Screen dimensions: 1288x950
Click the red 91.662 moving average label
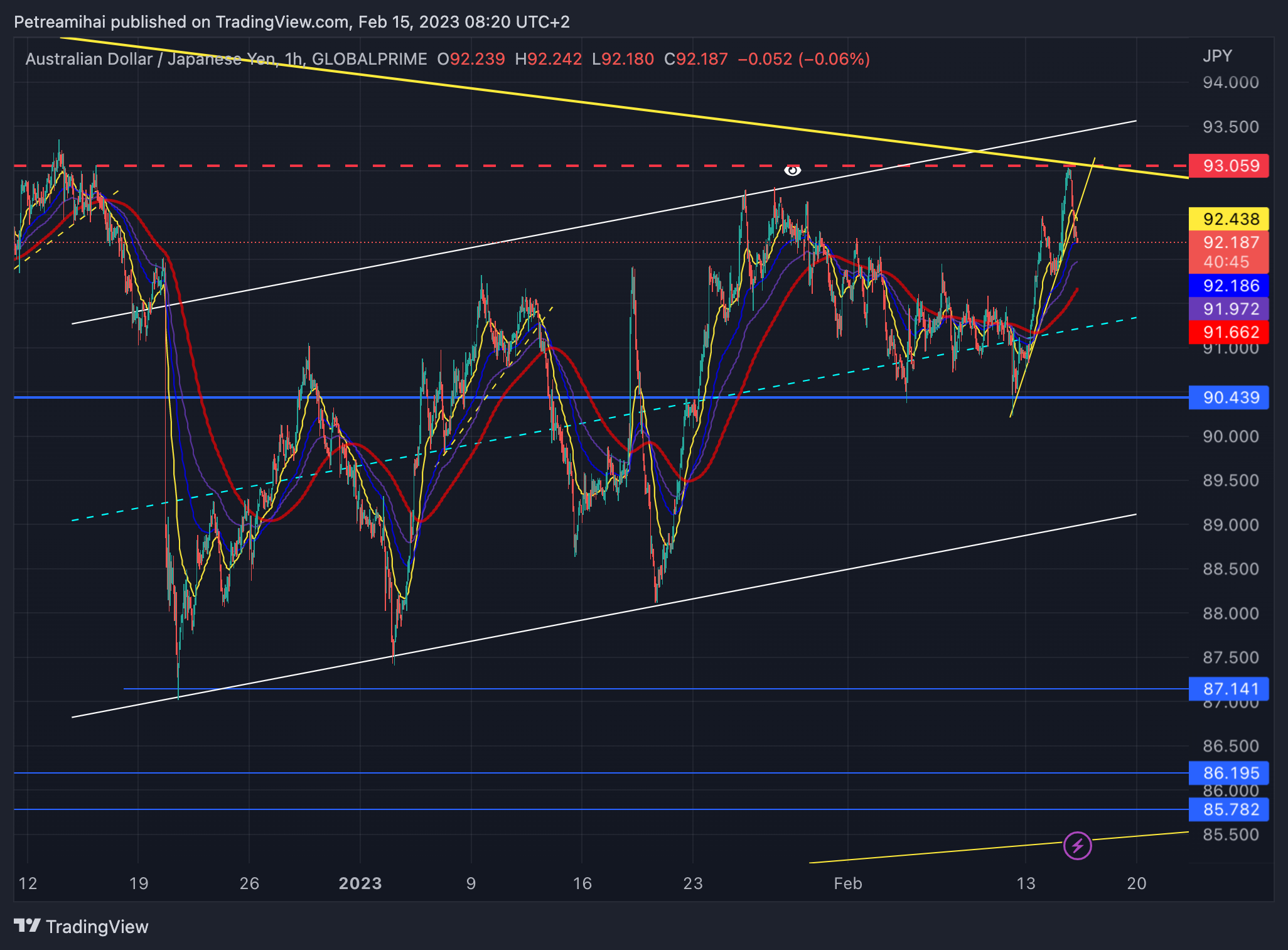pyautogui.click(x=1228, y=332)
